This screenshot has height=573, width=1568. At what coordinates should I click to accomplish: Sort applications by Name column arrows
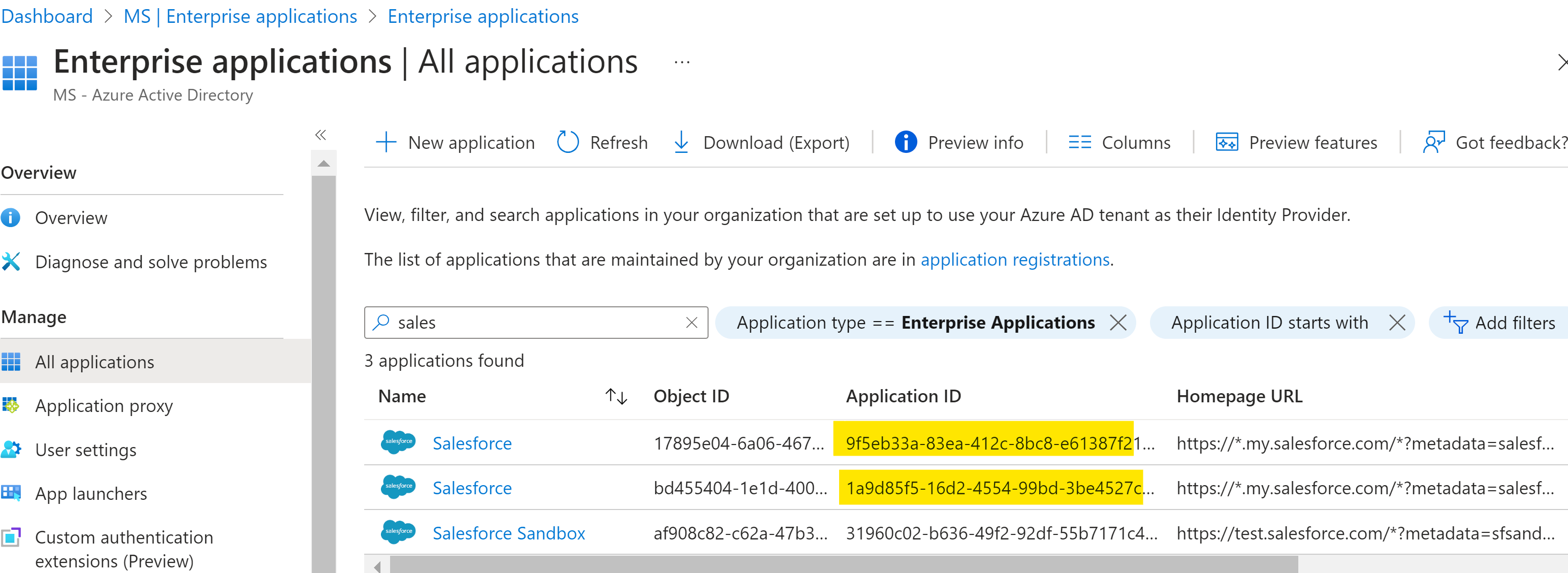pos(616,396)
